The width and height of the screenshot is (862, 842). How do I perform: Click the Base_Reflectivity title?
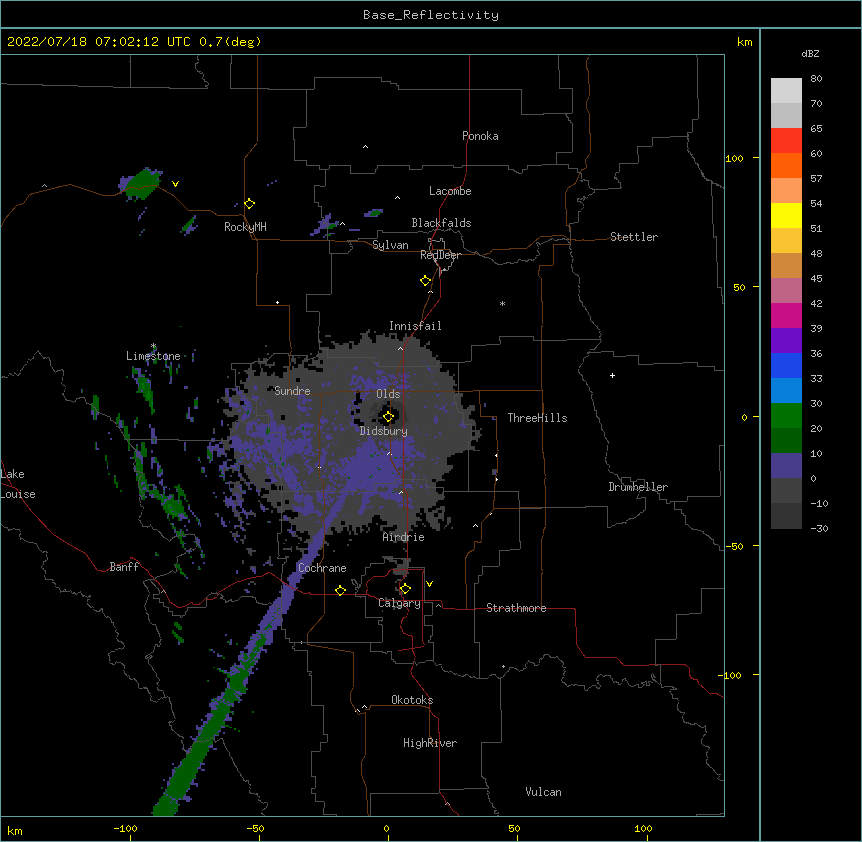[x=431, y=15]
